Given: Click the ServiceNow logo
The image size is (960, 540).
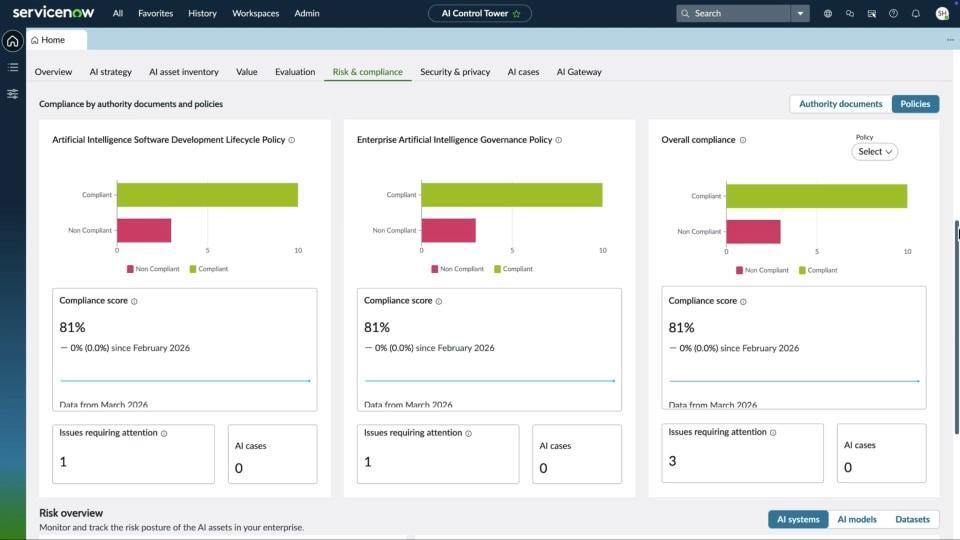Looking at the screenshot, I should 53,12.
